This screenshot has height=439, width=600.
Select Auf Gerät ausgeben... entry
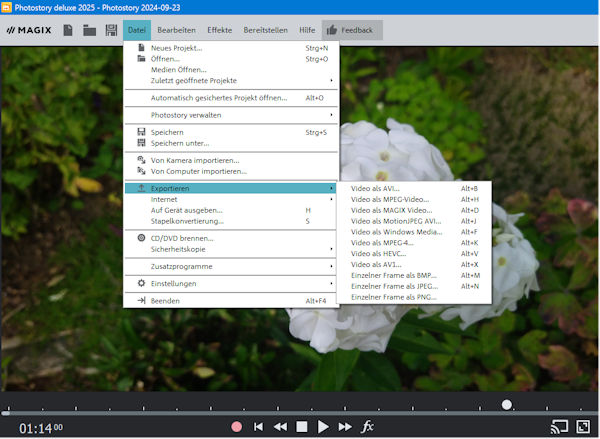click(231, 211)
